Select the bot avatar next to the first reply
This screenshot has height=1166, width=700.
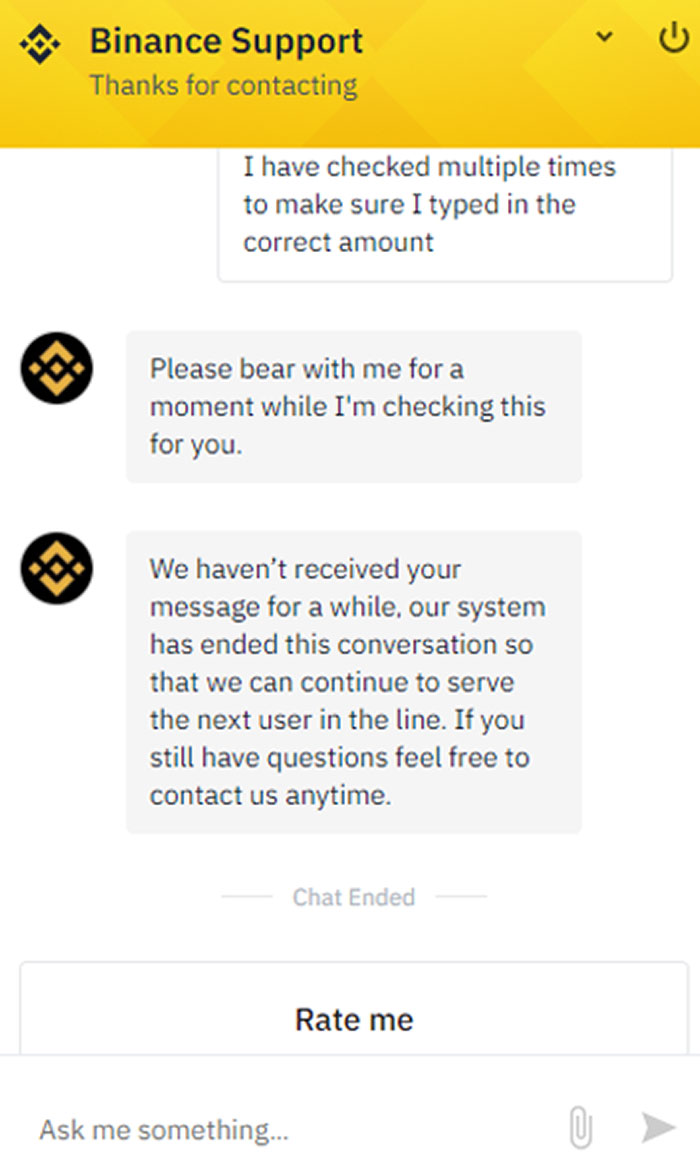(55, 370)
